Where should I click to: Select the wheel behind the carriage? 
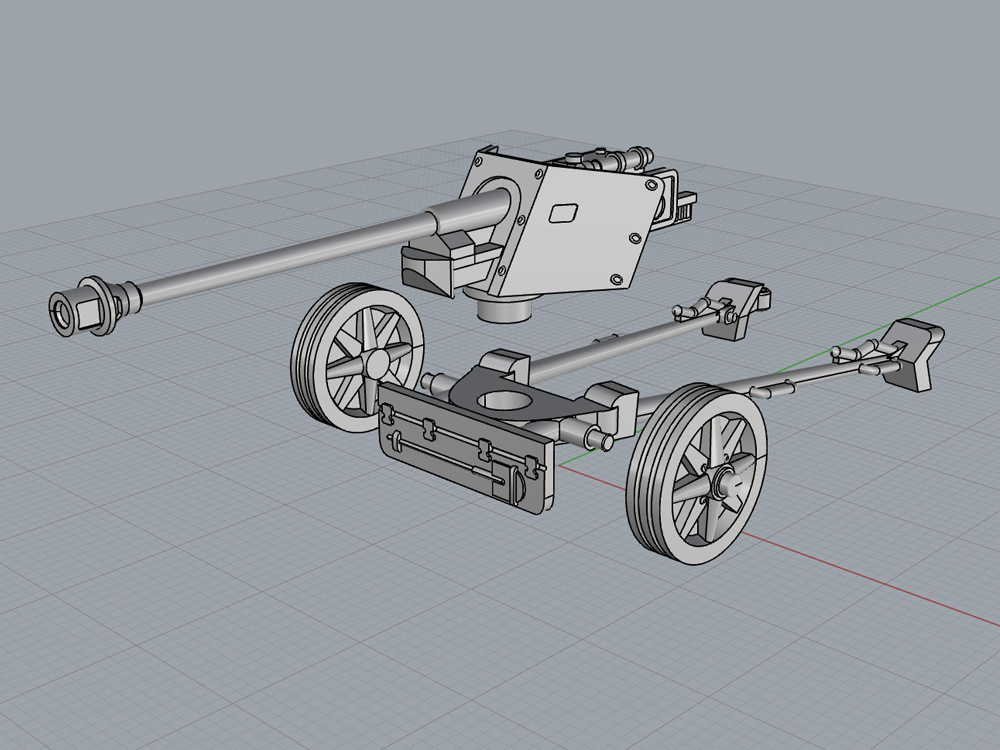click(x=357, y=357)
